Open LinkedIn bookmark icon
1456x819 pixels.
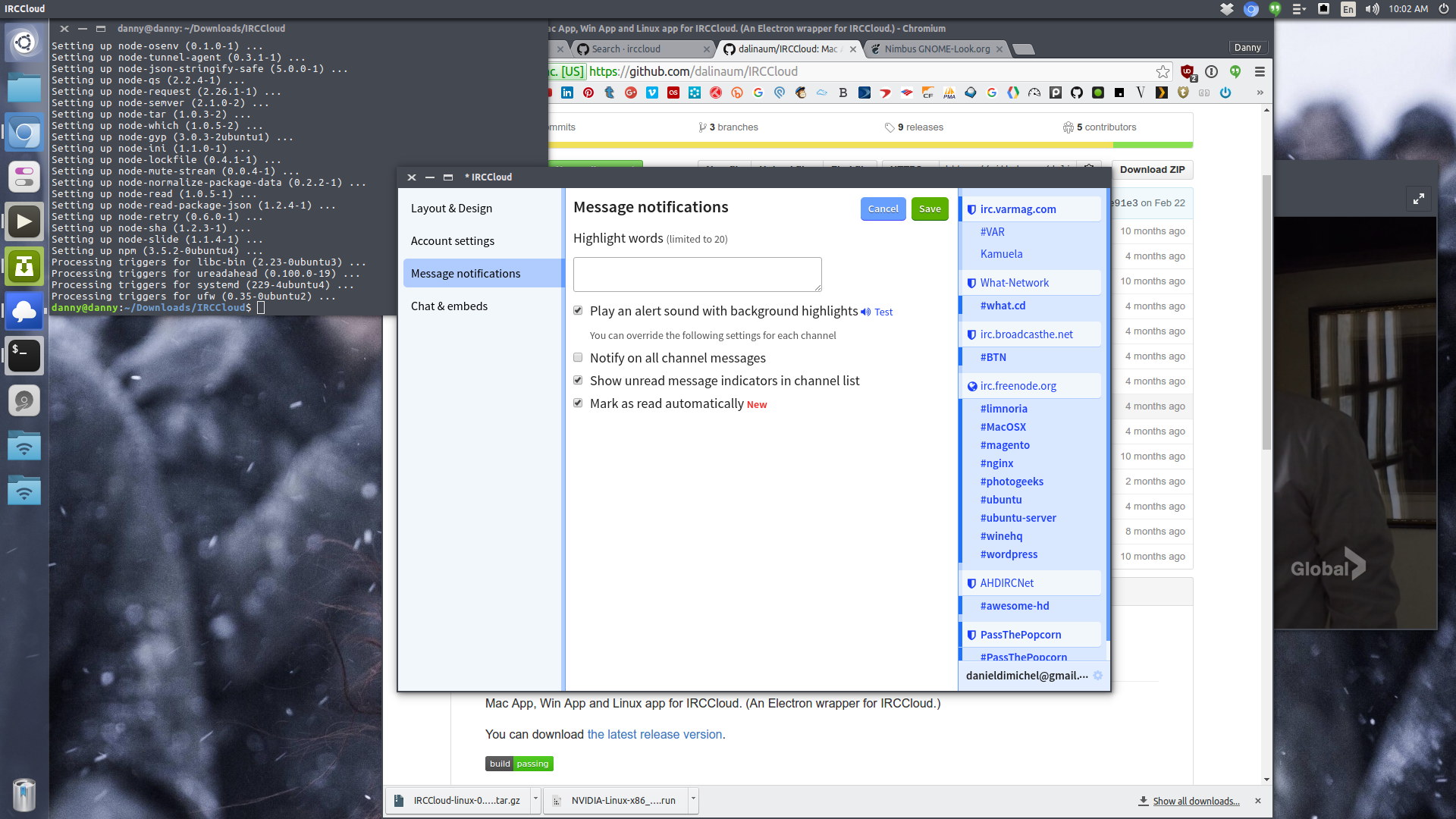[x=567, y=93]
